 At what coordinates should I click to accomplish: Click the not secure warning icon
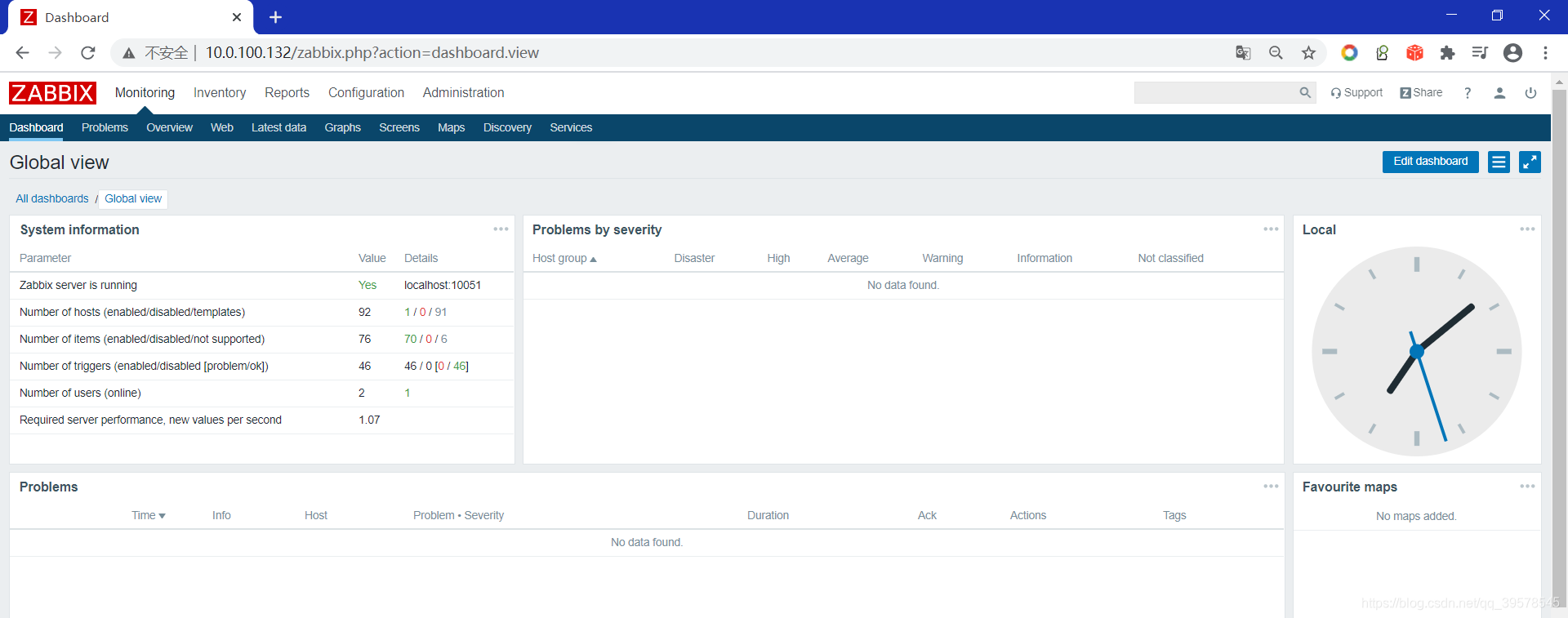pyautogui.click(x=129, y=53)
